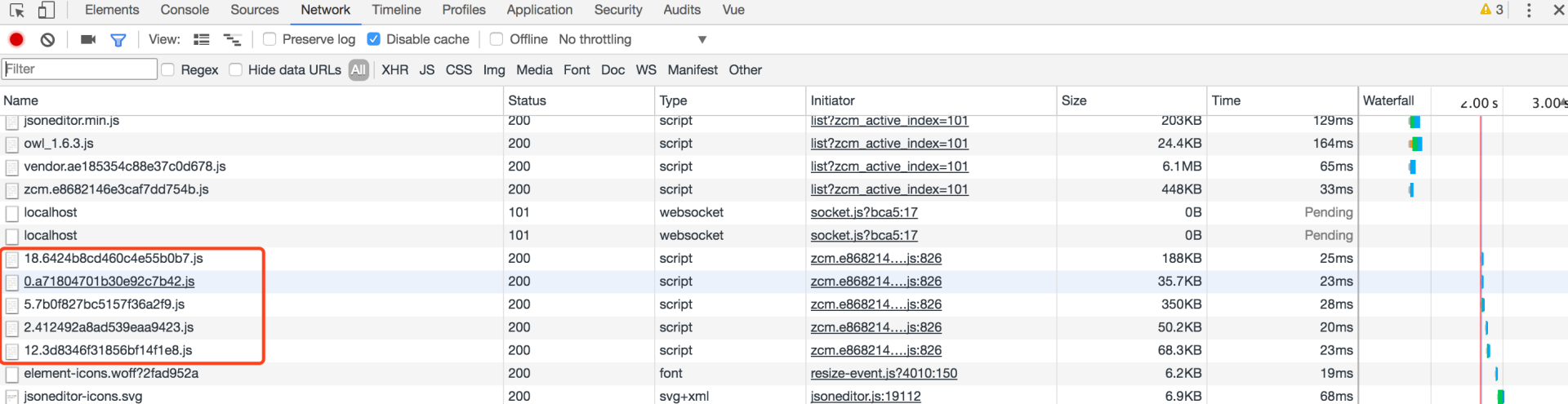Select the 0.a71804701b30e92c7b42.js request row
Screen dimensions: 1568x404
[109, 282]
